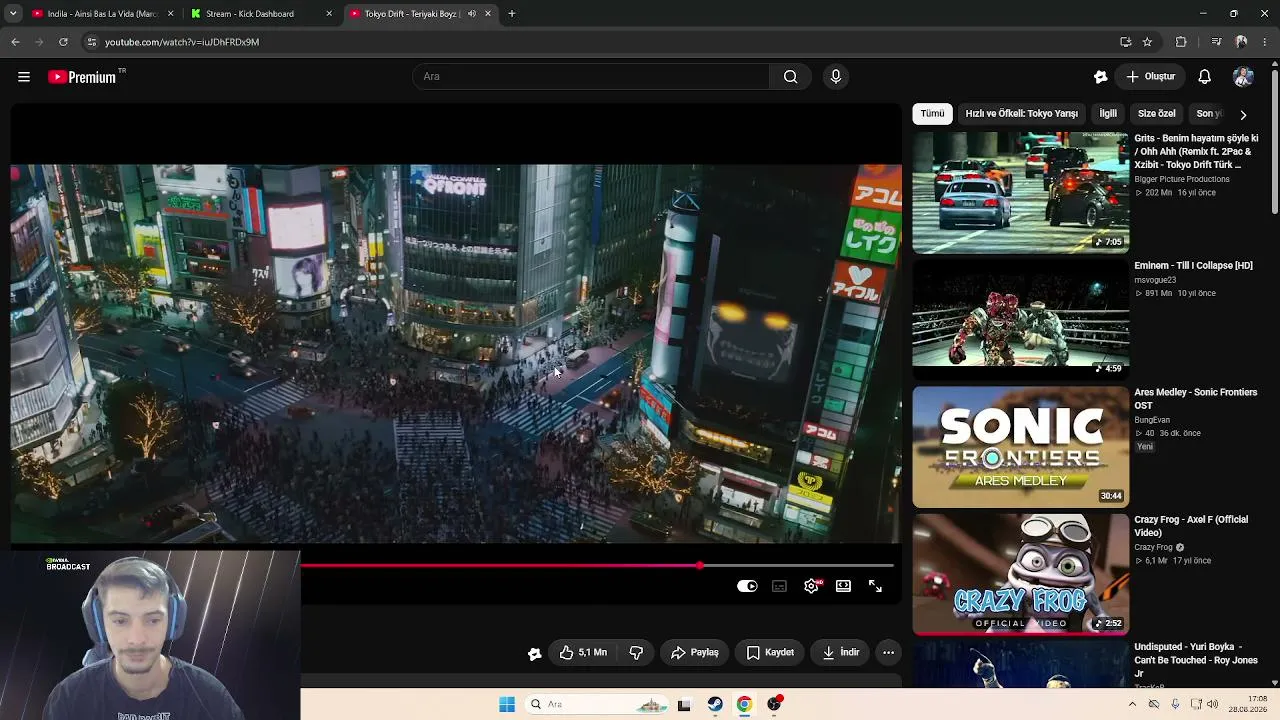Click the sparkle icon beside Oluştur
1280x720 pixels.
pyautogui.click(x=1101, y=77)
